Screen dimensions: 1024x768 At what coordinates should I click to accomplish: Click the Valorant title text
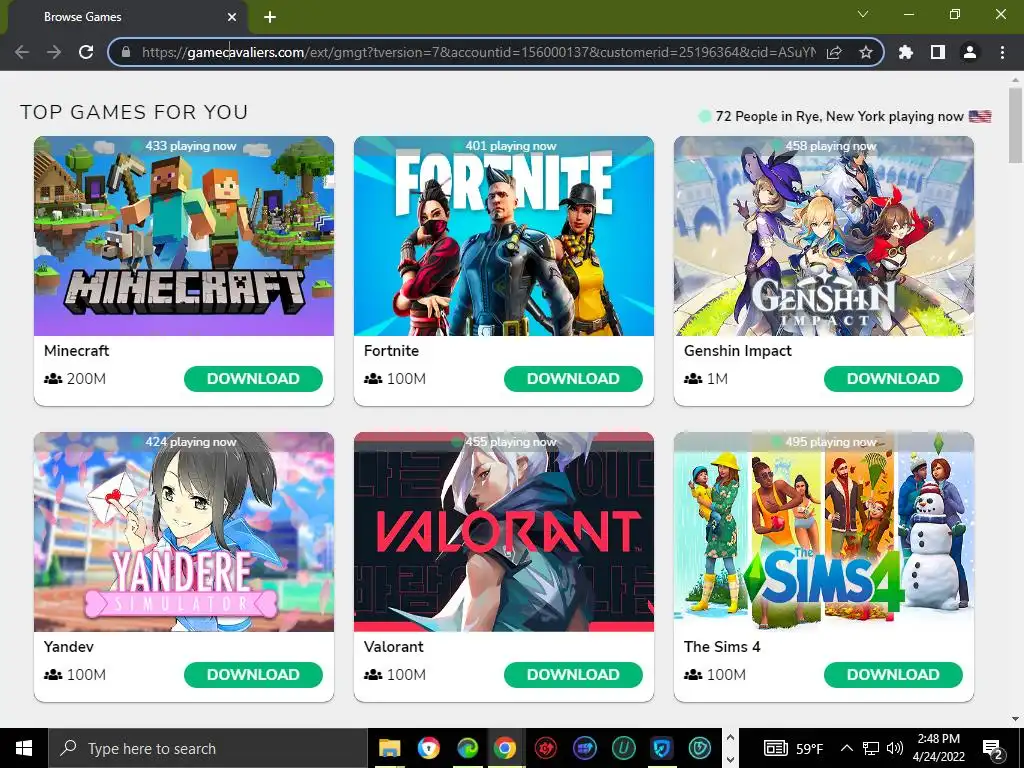tap(393, 647)
